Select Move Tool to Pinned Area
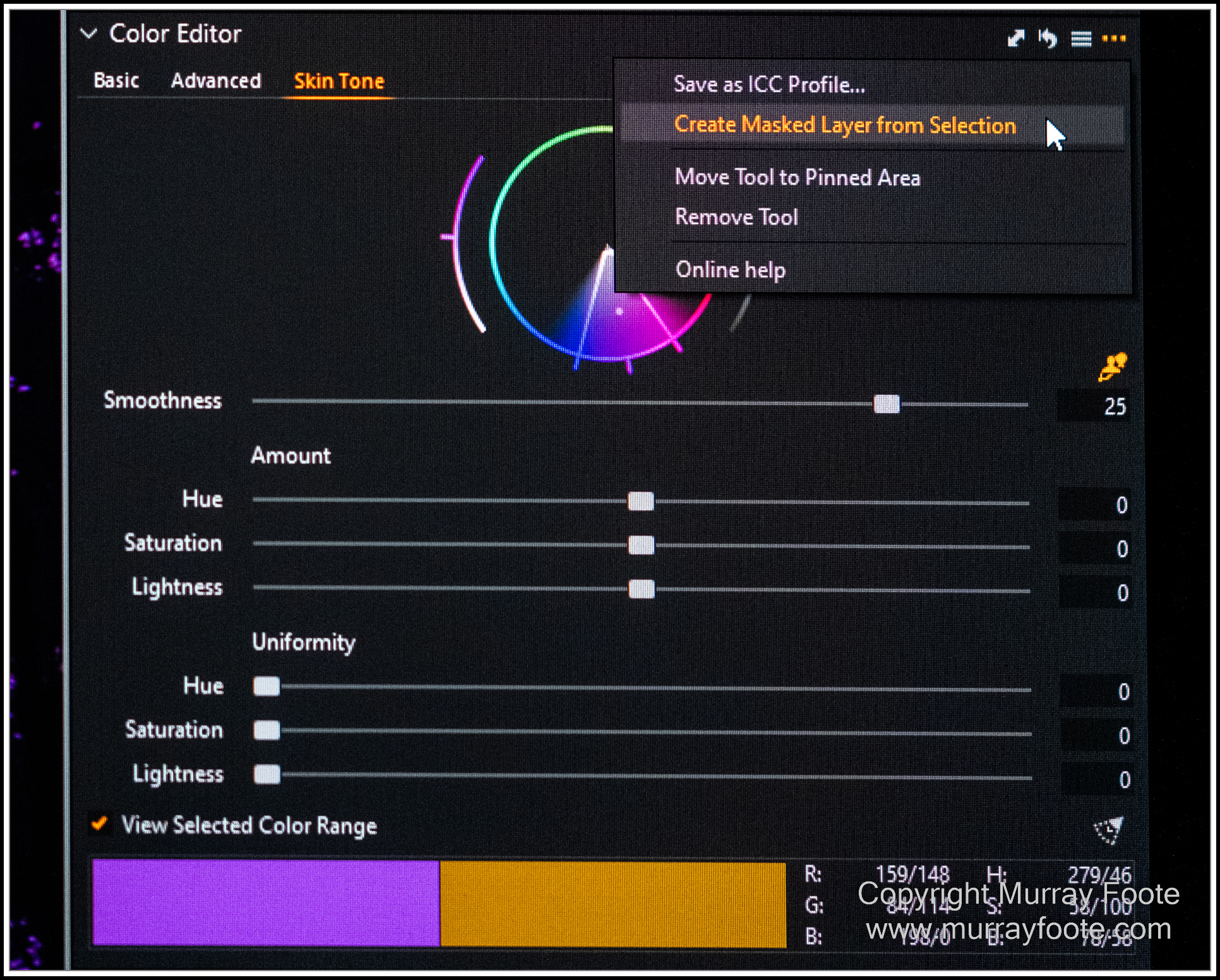The width and height of the screenshot is (1220, 980). click(798, 177)
